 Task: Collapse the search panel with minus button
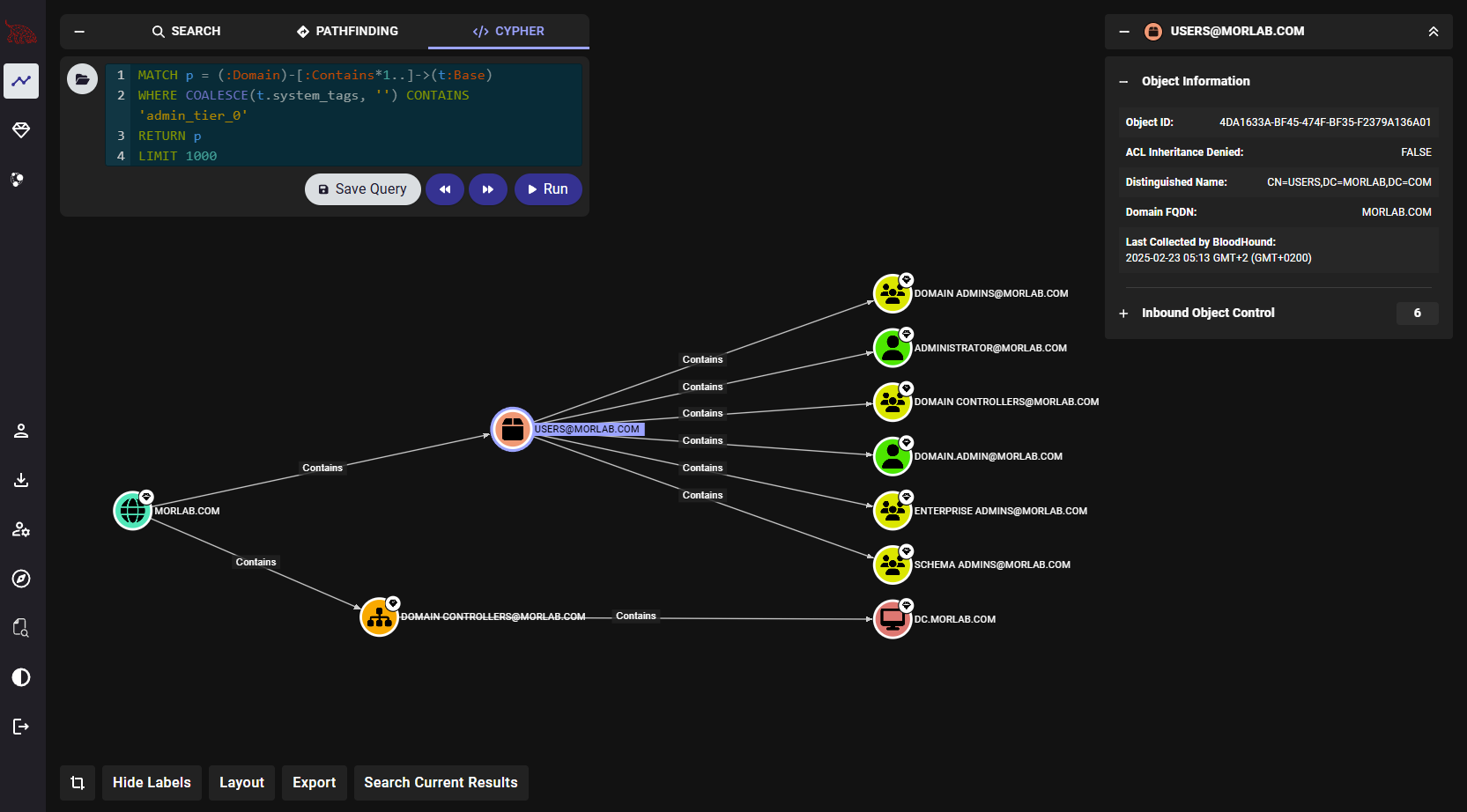point(79,31)
